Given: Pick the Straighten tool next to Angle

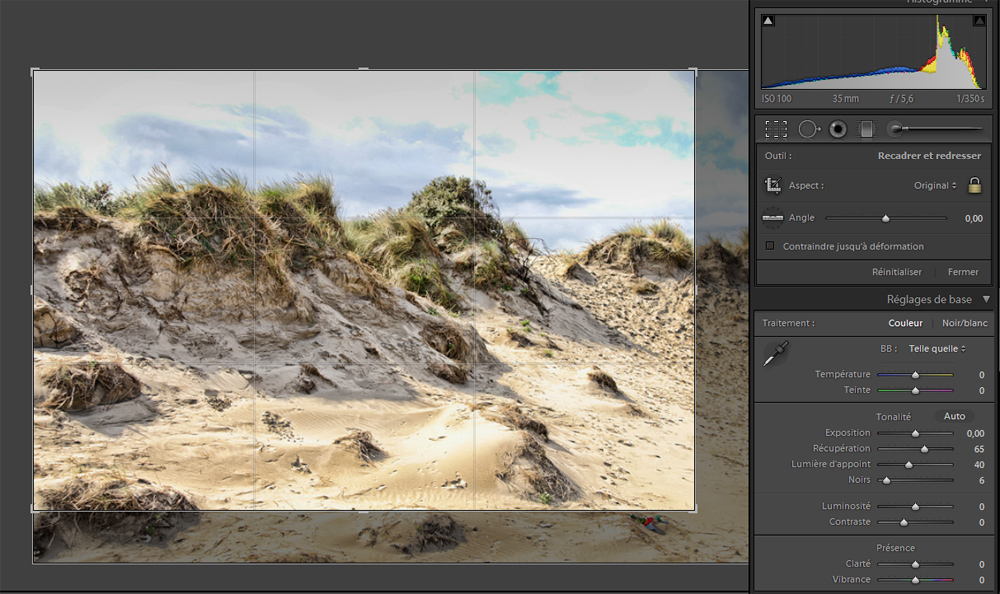Looking at the screenshot, I should tap(773, 218).
